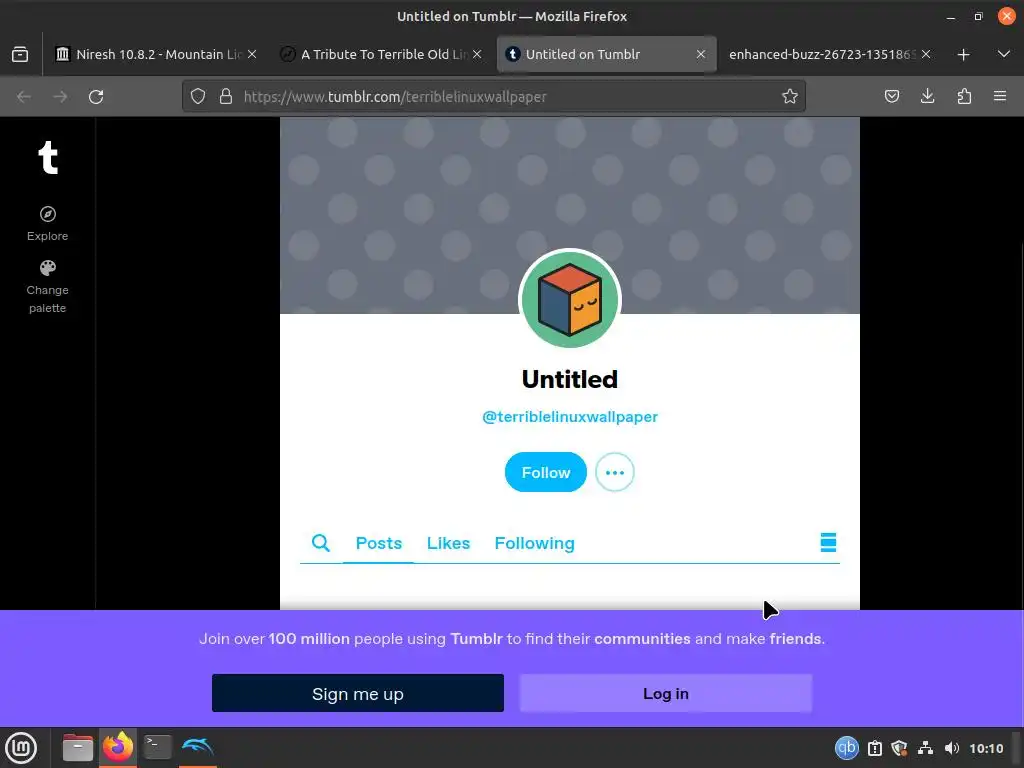Click the Sign me up button
This screenshot has width=1024, height=768.
358,693
